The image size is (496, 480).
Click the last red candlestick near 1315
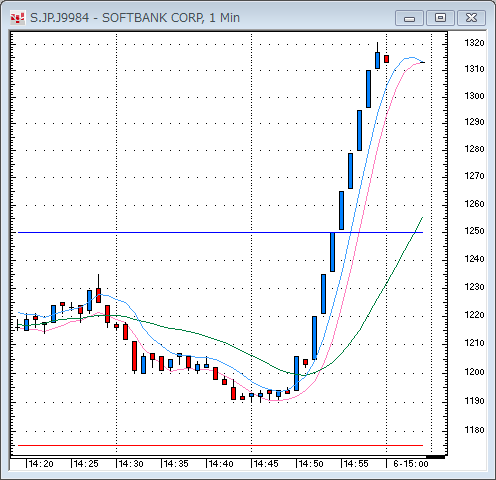point(386,59)
